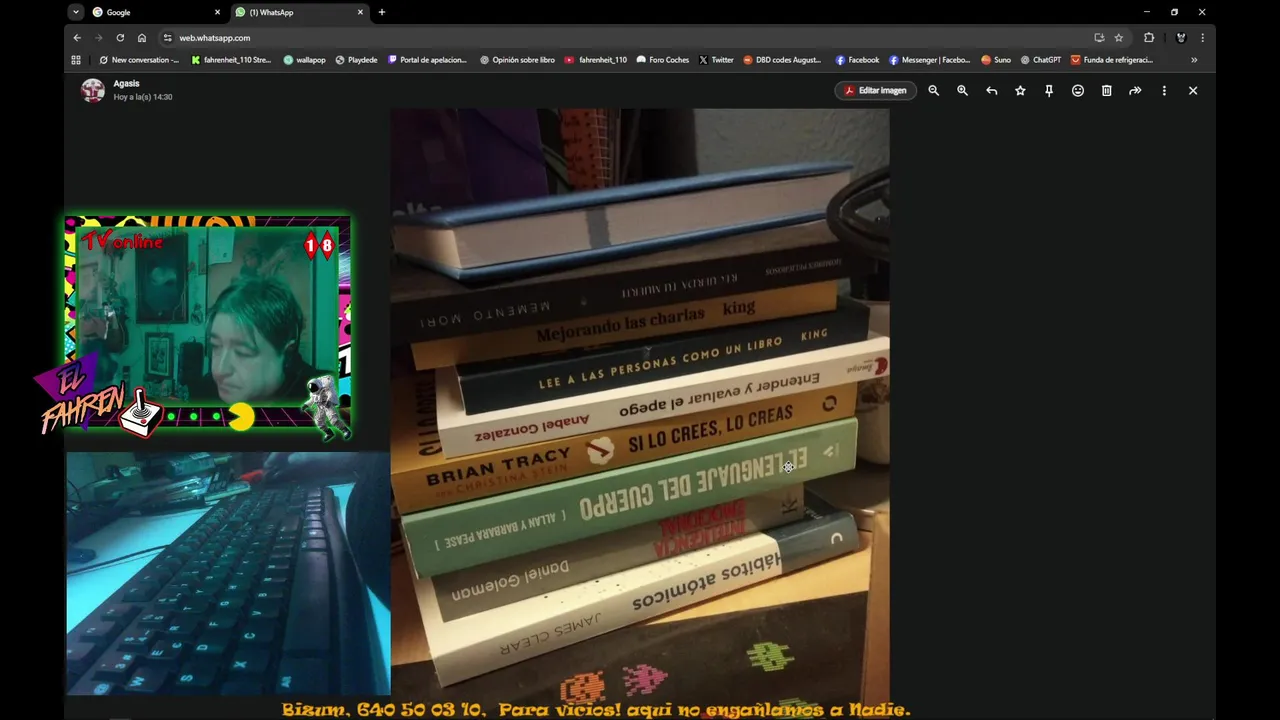Screen dimensions: 1280x720
Task: Expand the tab search dropdown
Action: (x=75, y=12)
